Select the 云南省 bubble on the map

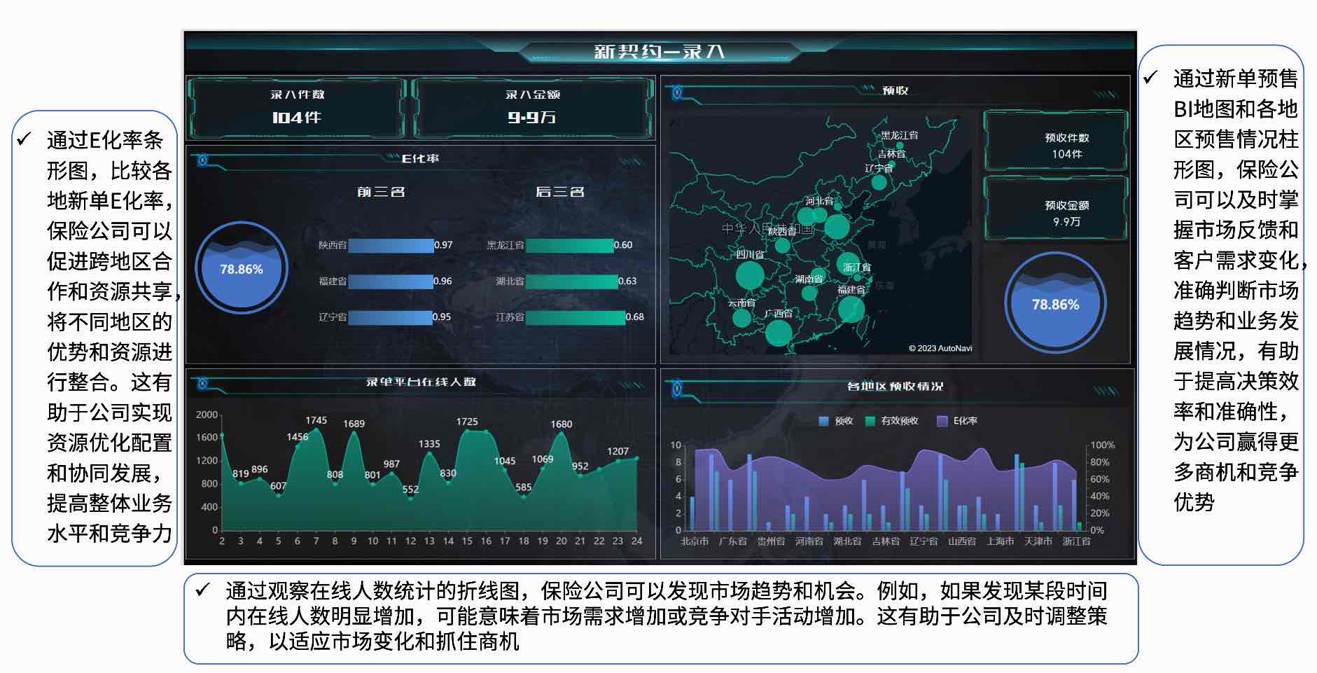[741, 318]
